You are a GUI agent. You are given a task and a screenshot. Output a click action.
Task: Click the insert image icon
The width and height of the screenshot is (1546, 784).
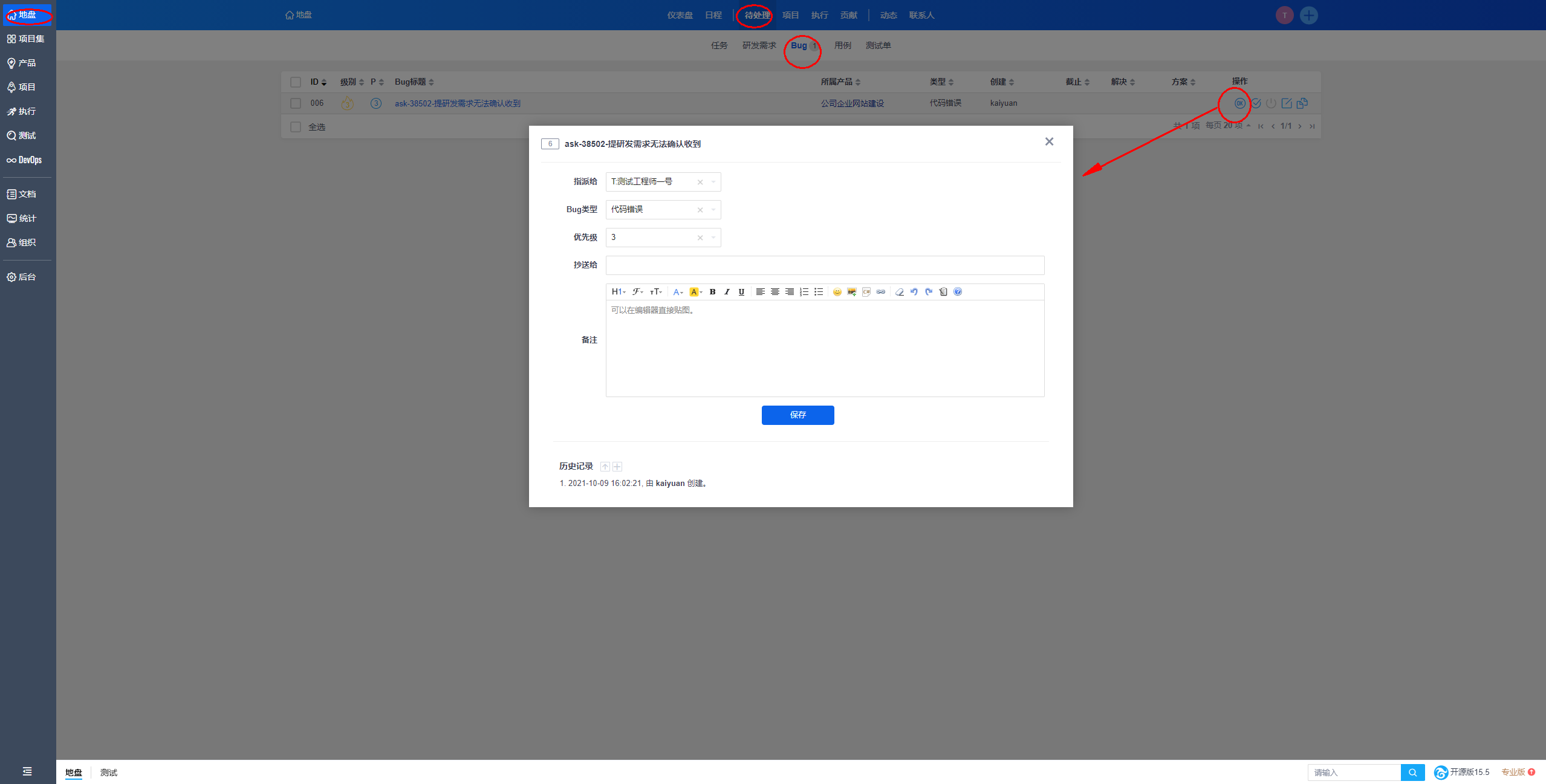[x=851, y=292]
